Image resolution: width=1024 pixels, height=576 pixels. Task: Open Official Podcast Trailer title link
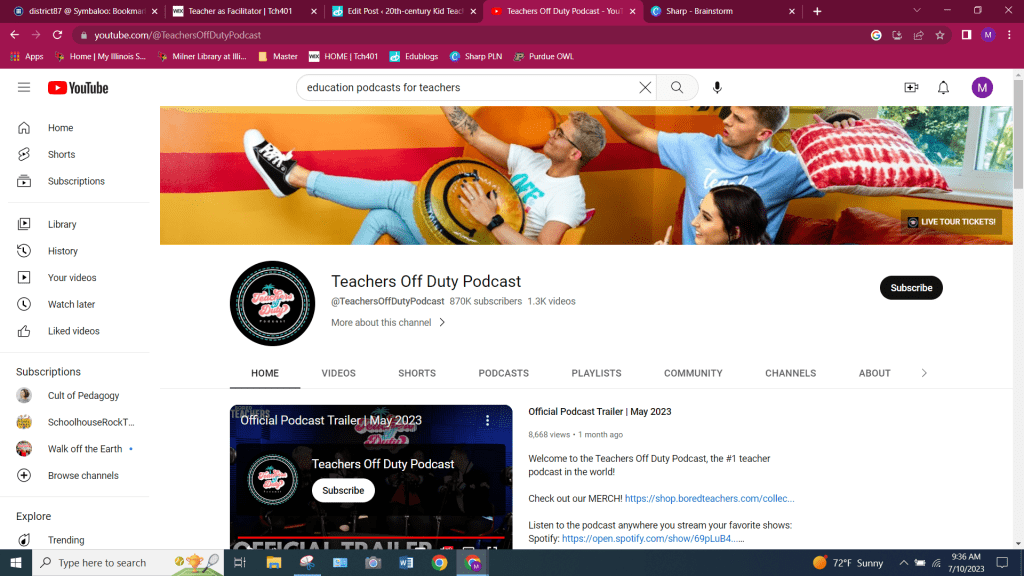point(600,412)
